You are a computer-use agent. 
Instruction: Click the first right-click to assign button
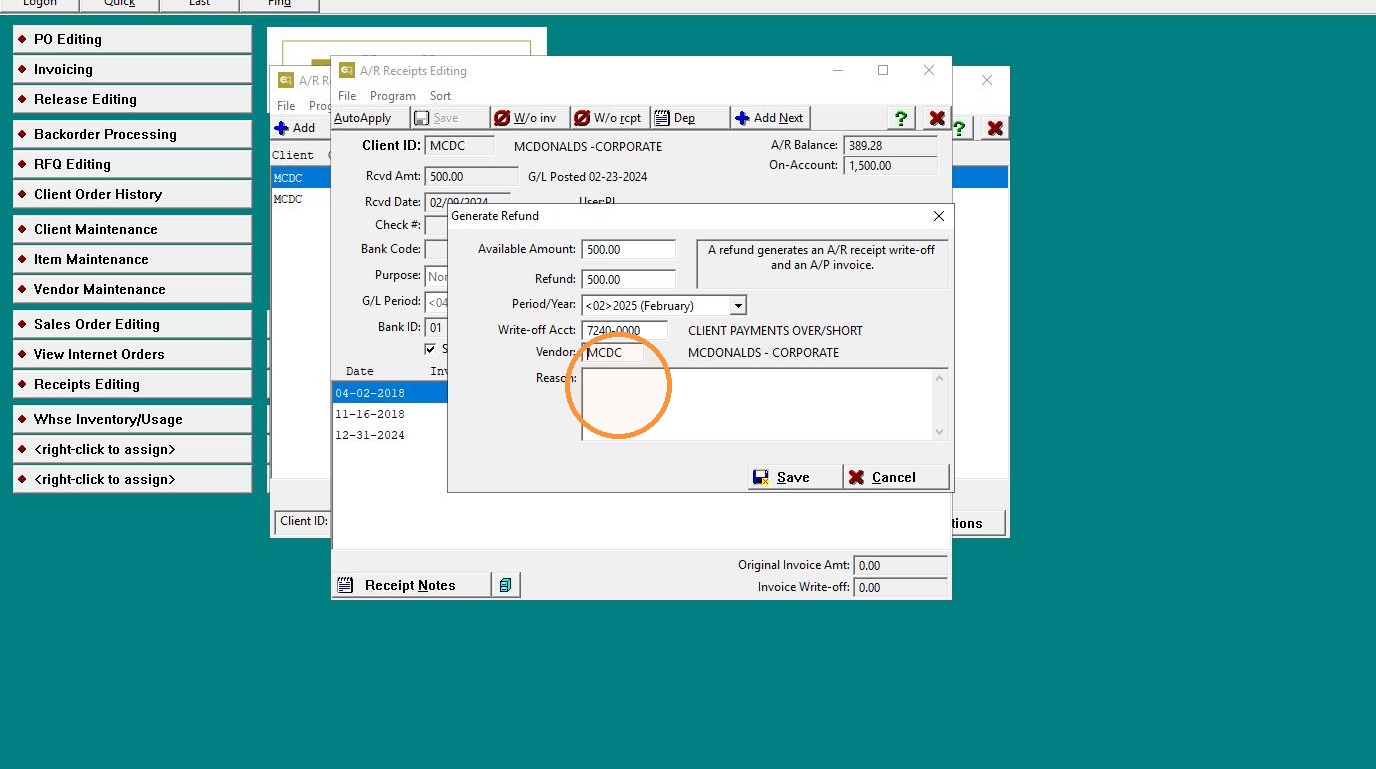(x=132, y=449)
